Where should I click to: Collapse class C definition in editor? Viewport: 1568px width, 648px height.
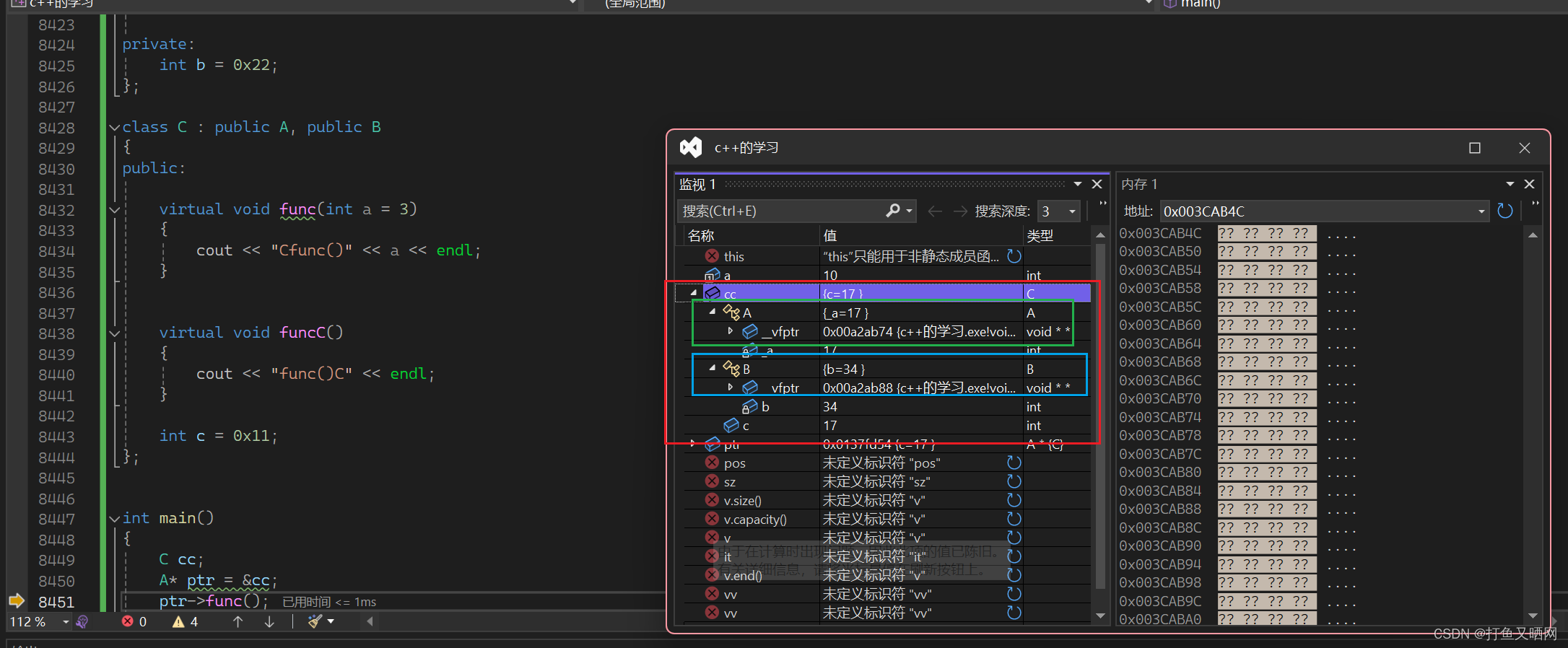pos(114,128)
